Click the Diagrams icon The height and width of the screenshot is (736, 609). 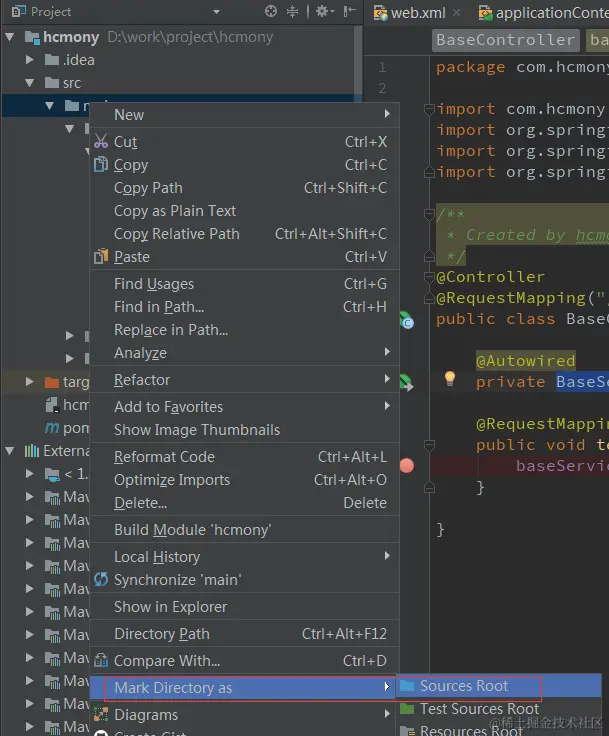tap(101, 714)
